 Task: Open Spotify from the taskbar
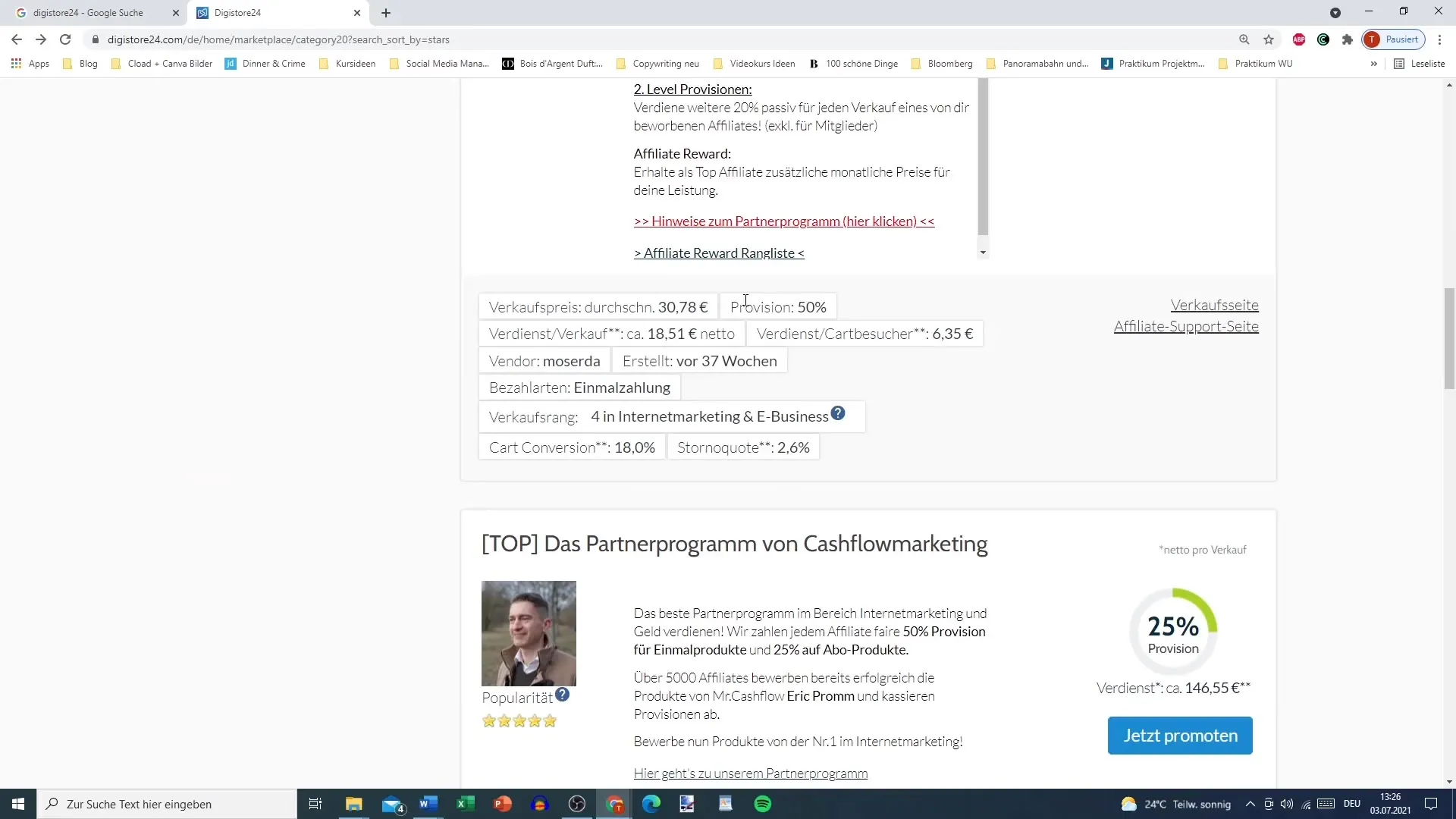(x=763, y=804)
